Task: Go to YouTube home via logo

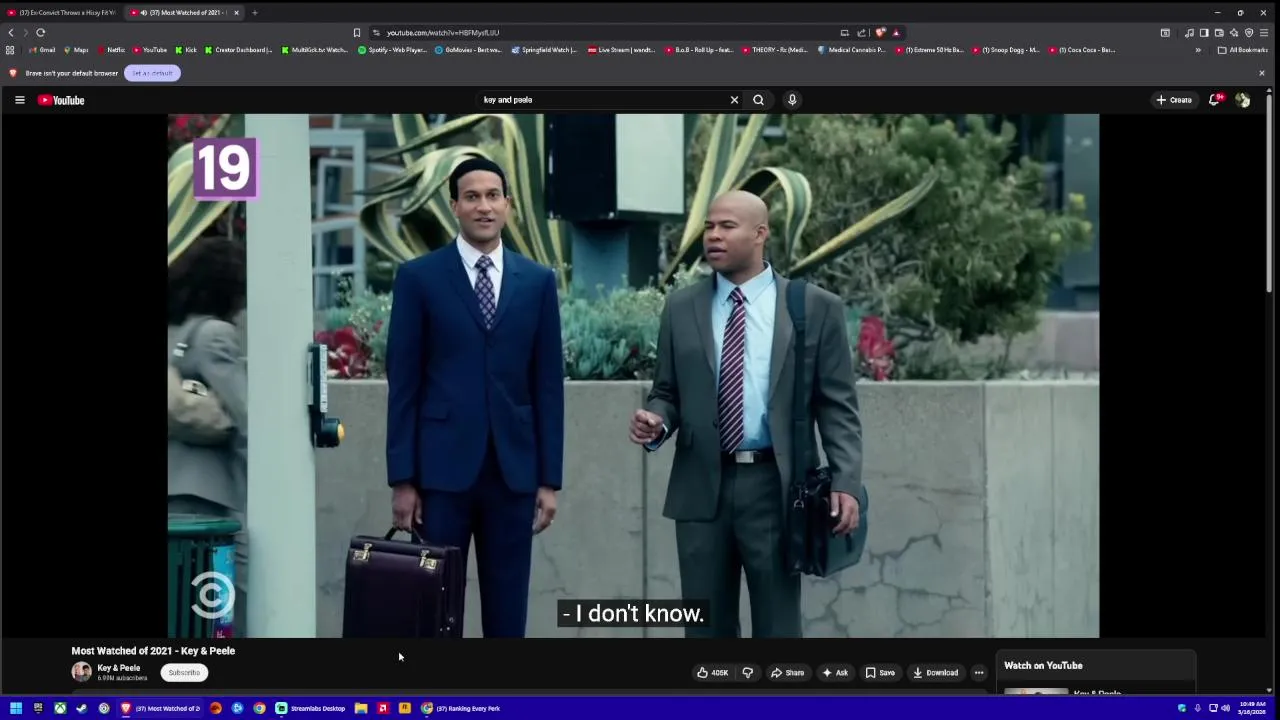Action: (x=61, y=100)
